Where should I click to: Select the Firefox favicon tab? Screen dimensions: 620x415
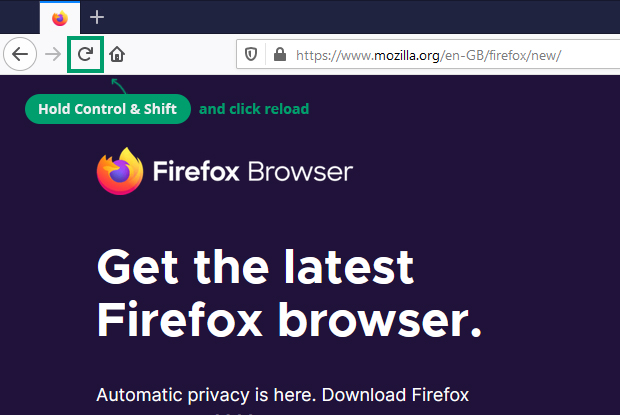coord(60,18)
